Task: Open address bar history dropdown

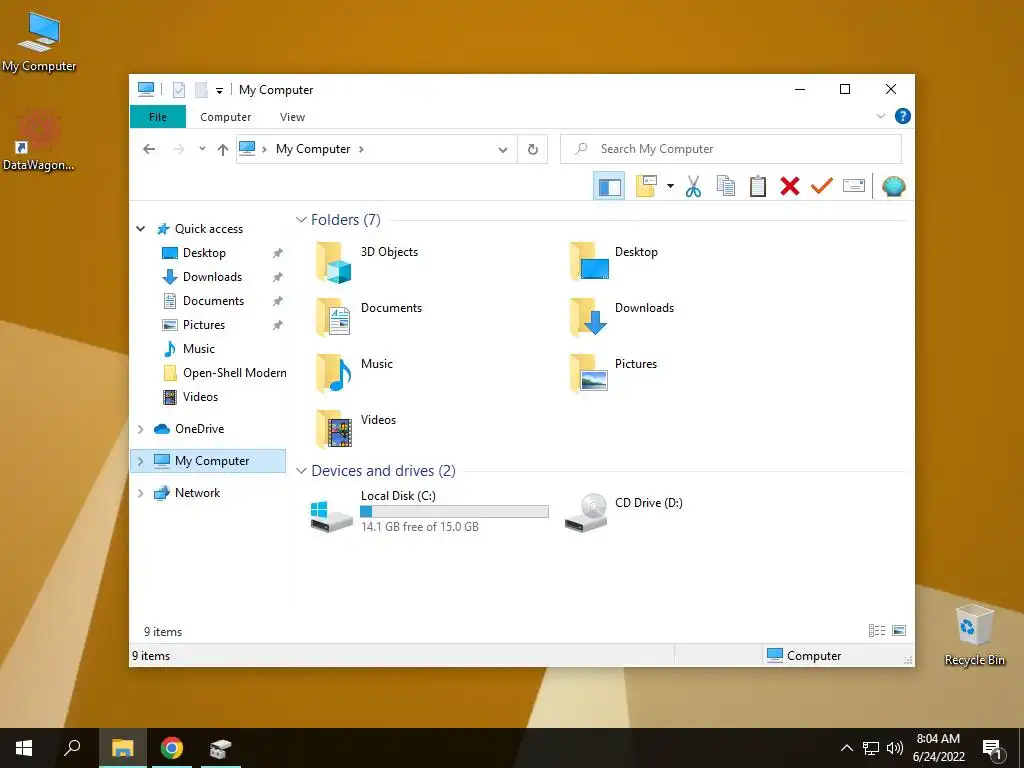Action: (502, 150)
